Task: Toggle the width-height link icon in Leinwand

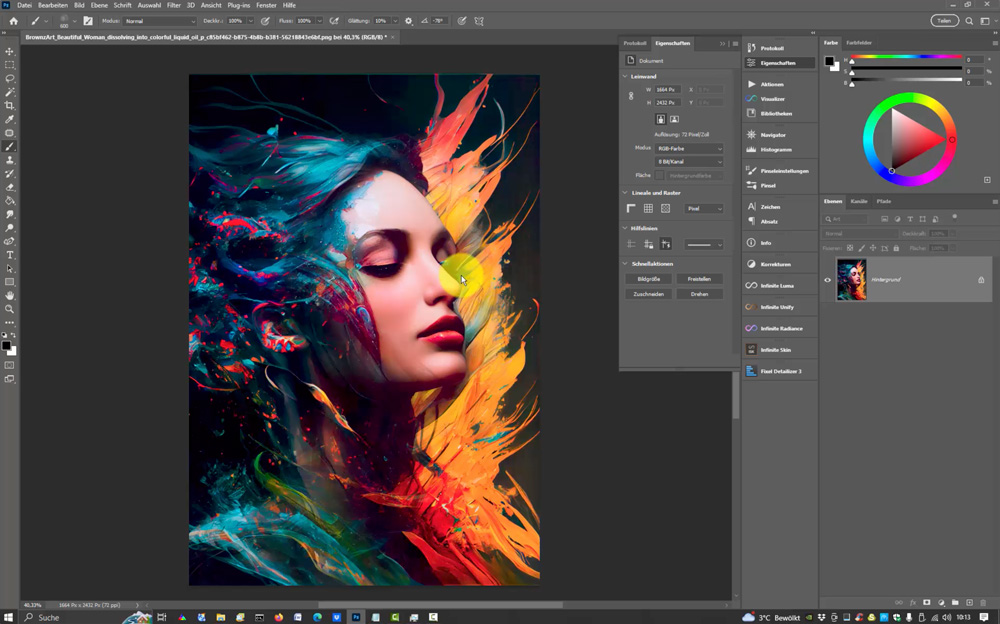Action: pyautogui.click(x=631, y=96)
